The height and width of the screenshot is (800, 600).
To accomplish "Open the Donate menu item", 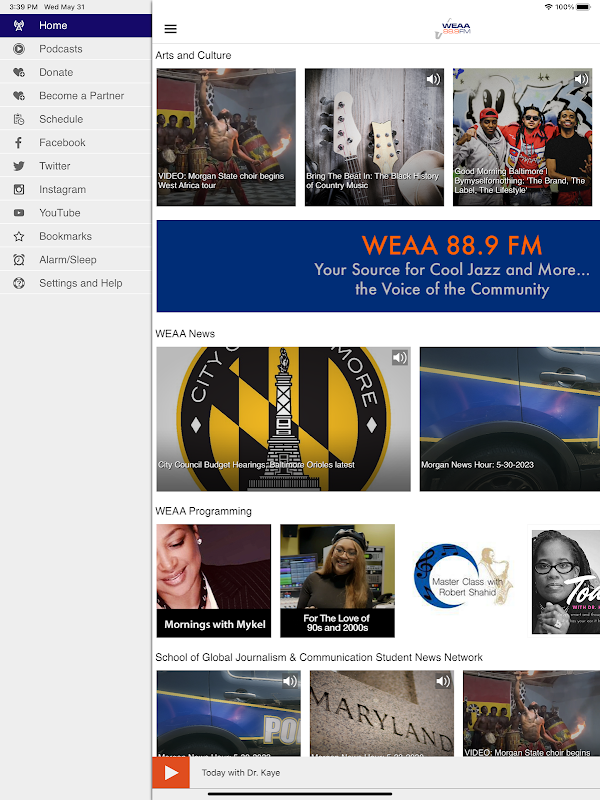I will pyautogui.click(x=76, y=72).
